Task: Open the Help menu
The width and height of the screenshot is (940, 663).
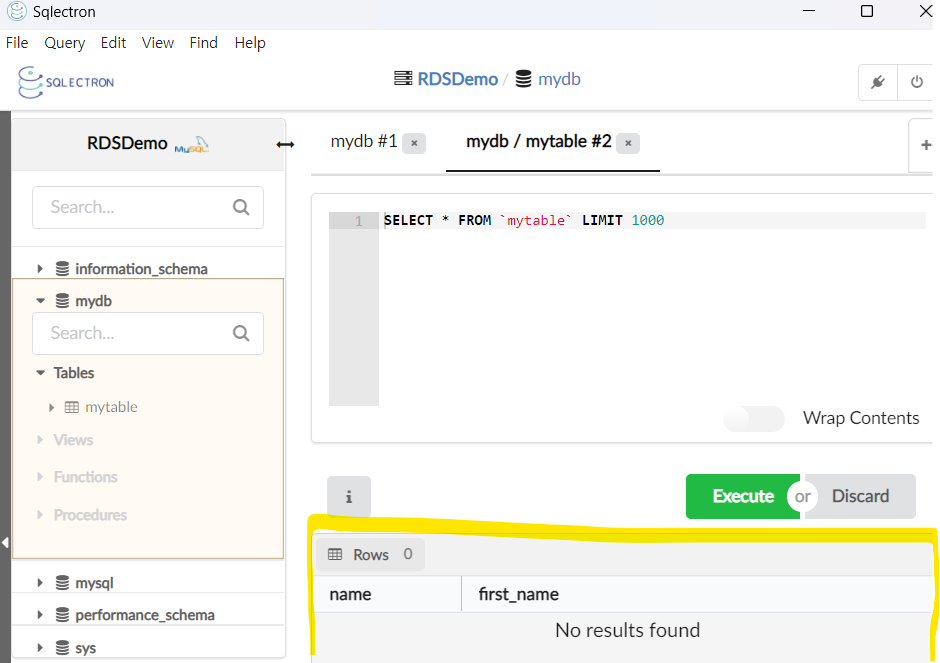Action: point(250,43)
